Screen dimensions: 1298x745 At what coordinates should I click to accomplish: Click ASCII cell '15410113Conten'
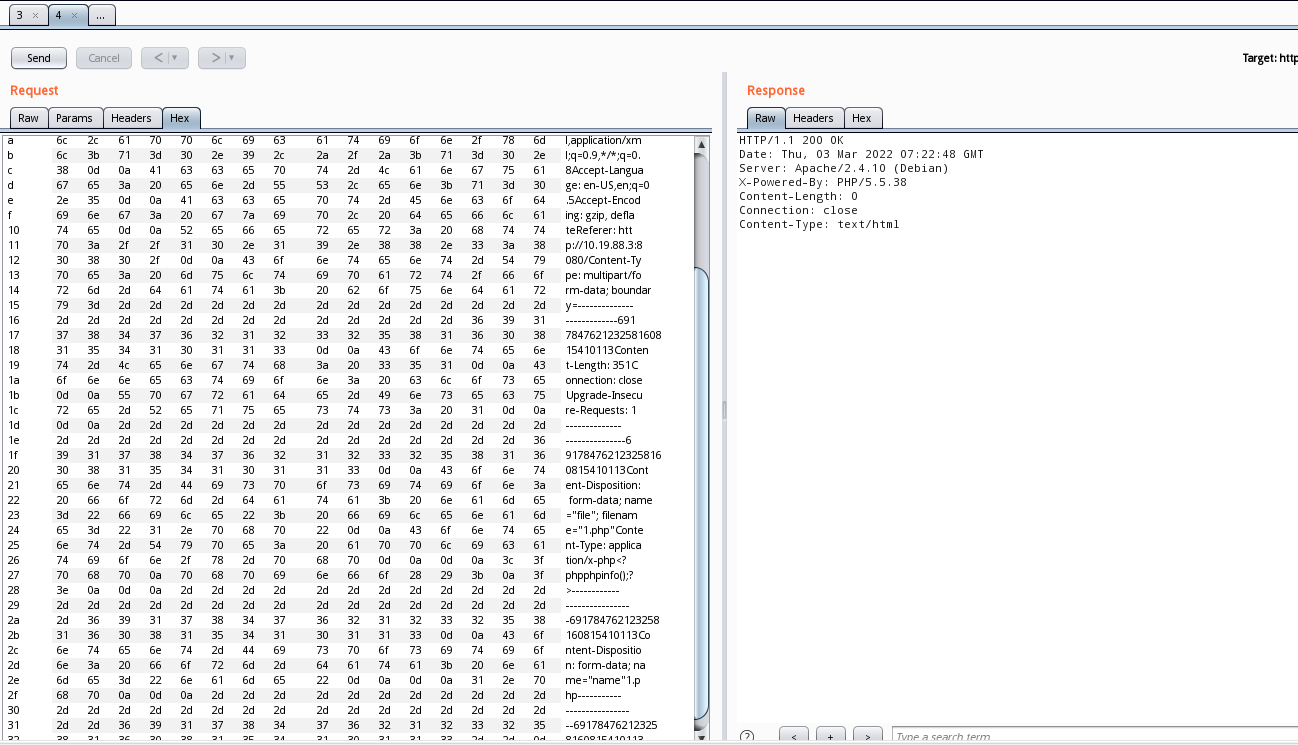coord(607,350)
